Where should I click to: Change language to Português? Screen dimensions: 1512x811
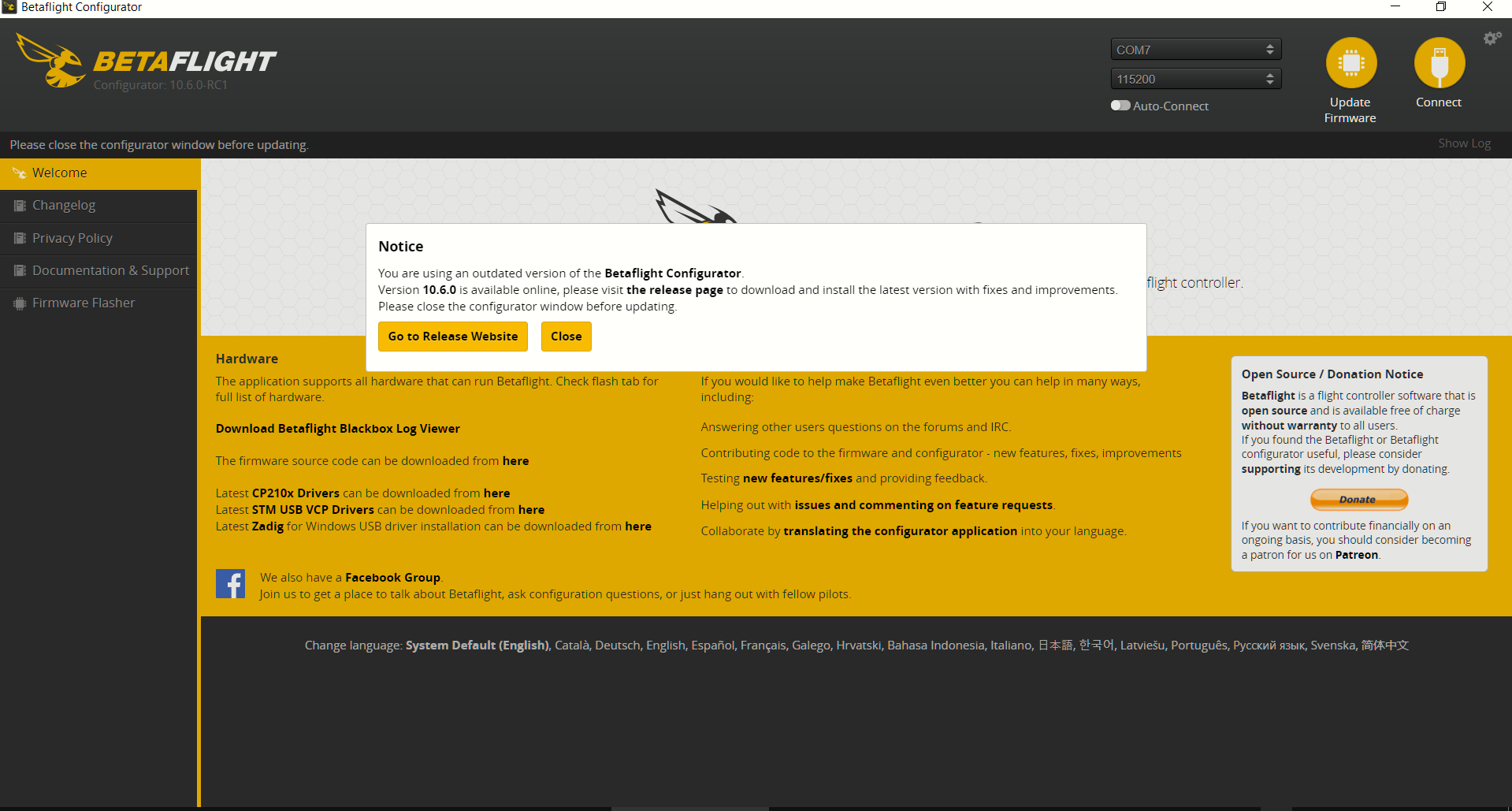[1199, 645]
